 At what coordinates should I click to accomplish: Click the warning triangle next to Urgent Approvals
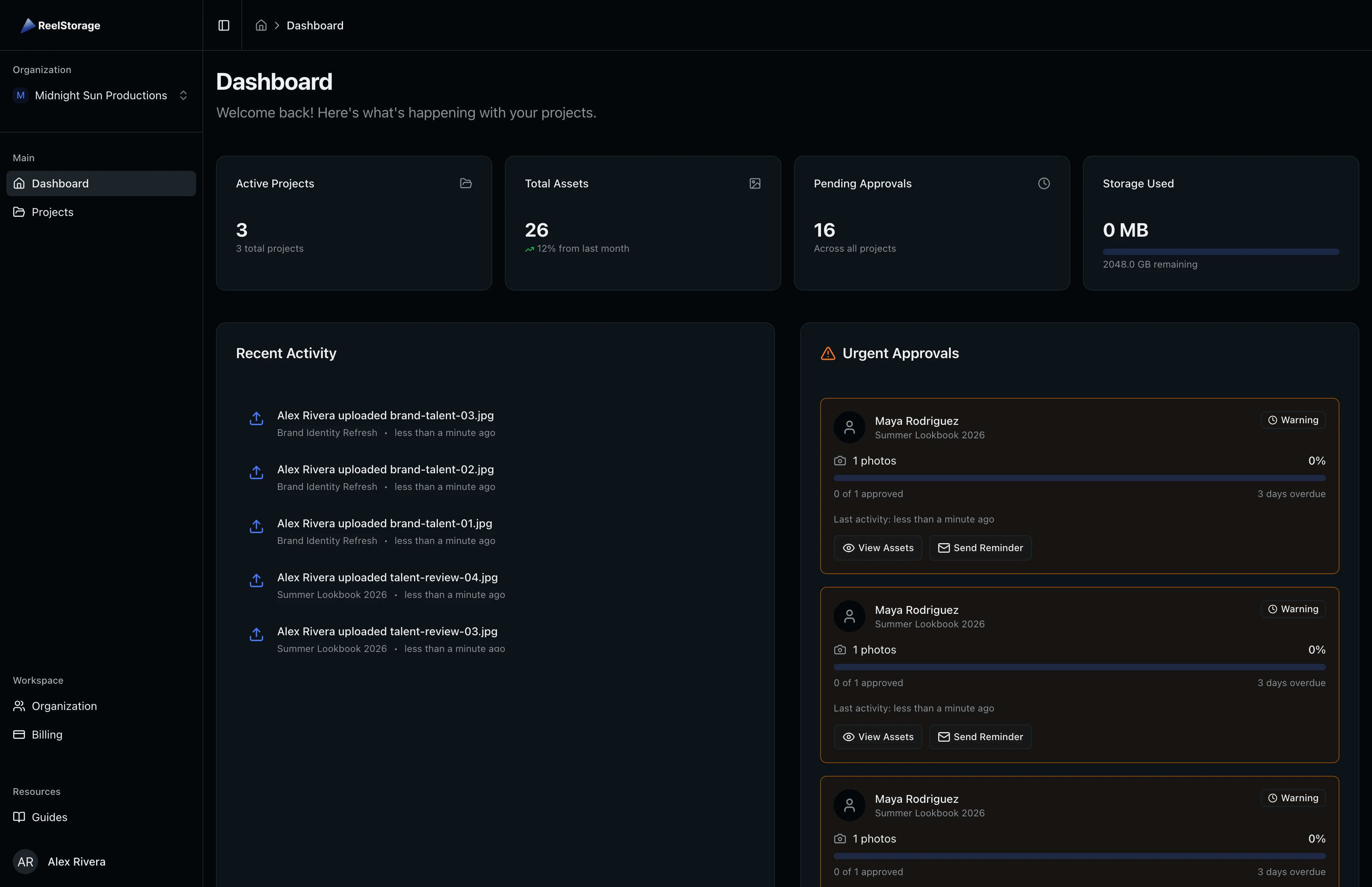[x=827, y=354]
